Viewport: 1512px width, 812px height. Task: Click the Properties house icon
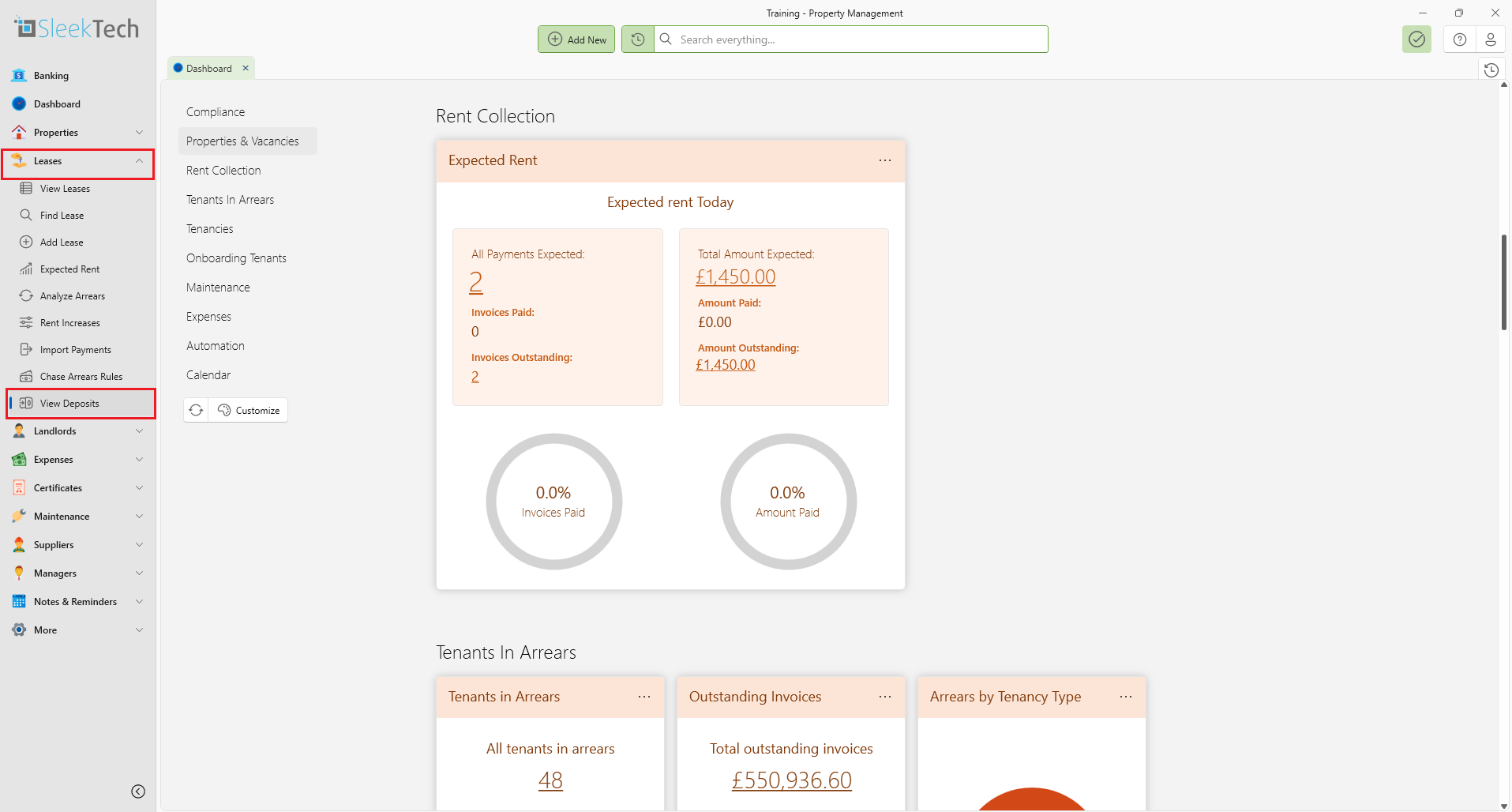point(19,133)
